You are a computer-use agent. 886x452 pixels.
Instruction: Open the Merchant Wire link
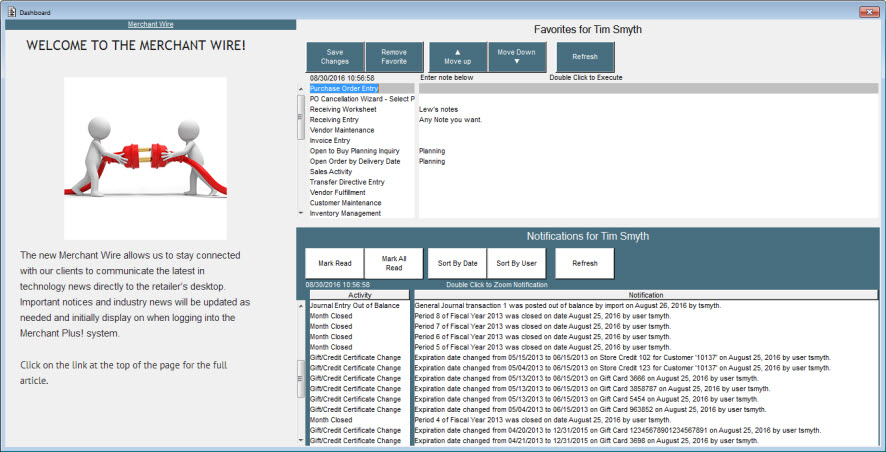coord(150,24)
